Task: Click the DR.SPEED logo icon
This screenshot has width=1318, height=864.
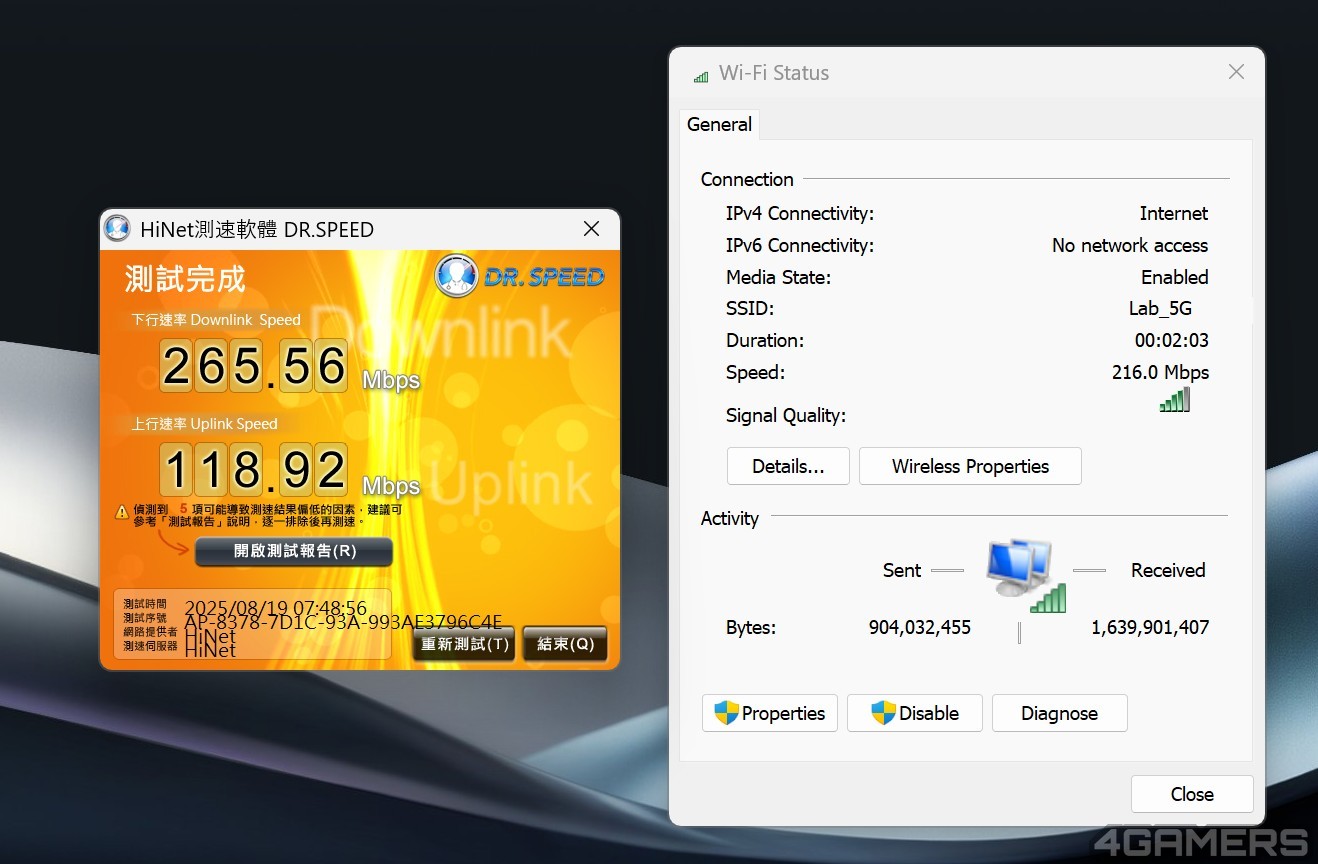Action: coord(456,276)
